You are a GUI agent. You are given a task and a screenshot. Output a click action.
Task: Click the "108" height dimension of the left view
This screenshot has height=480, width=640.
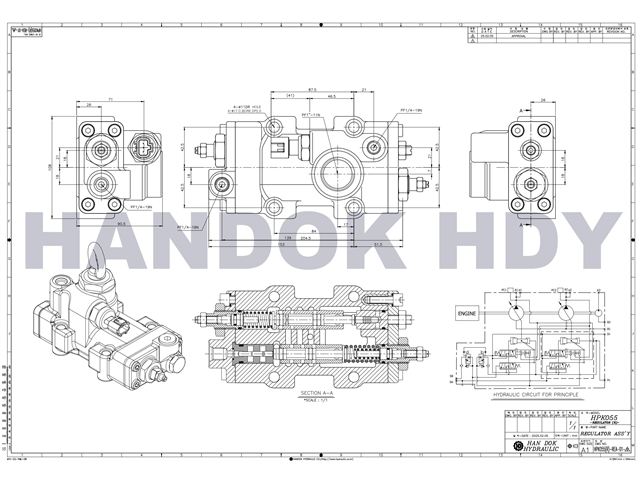[x=51, y=167]
